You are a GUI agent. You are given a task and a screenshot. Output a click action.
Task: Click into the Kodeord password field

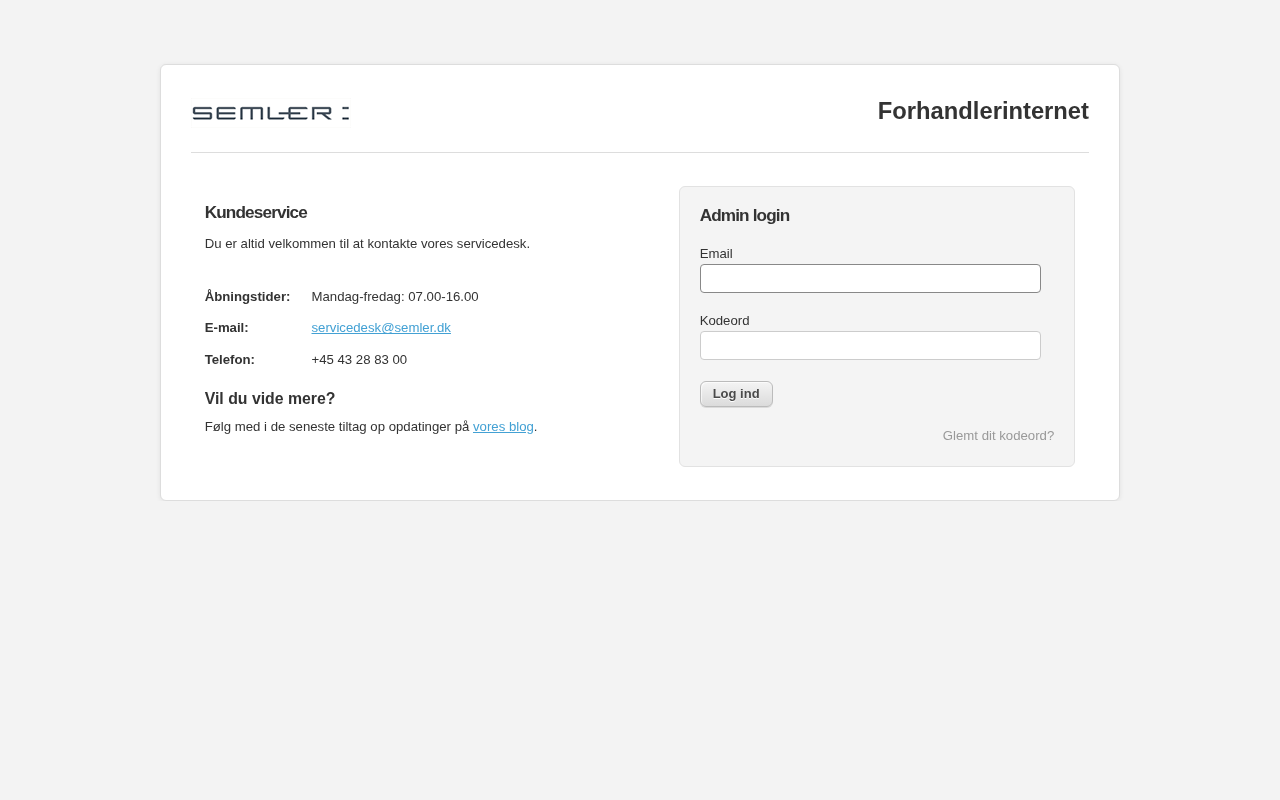(x=870, y=346)
